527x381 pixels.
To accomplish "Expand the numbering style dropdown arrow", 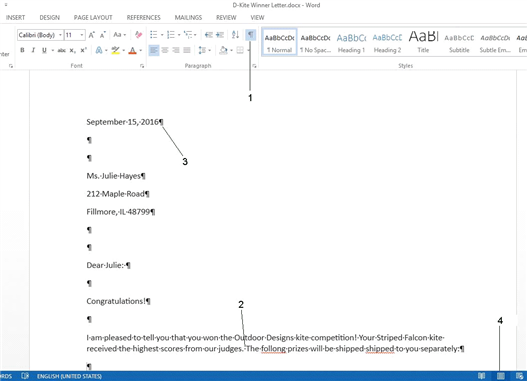I will click(x=179, y=35).
